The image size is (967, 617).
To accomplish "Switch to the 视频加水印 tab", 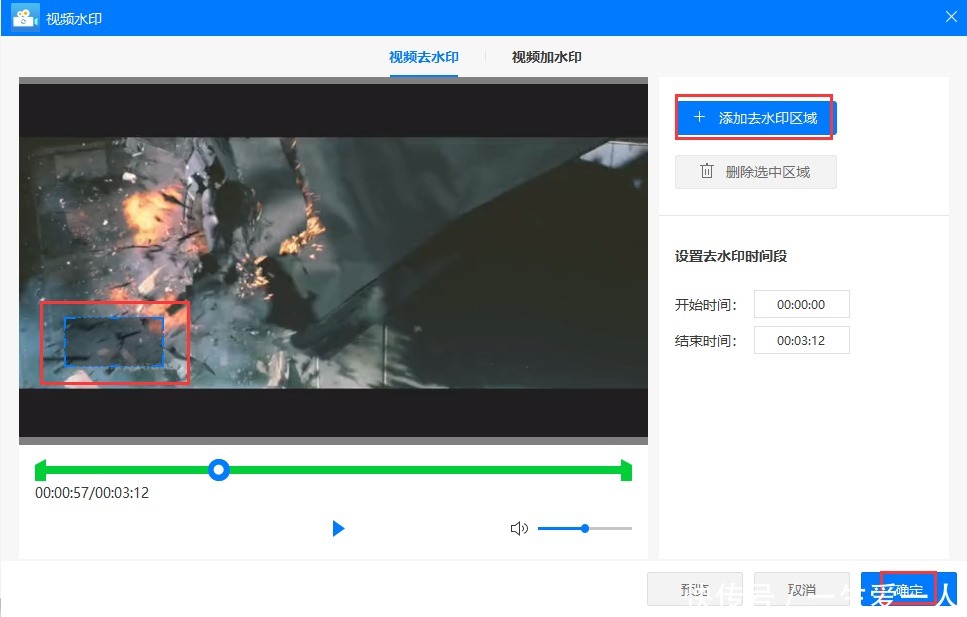I will pyautogui.click(x=546, y=57).
